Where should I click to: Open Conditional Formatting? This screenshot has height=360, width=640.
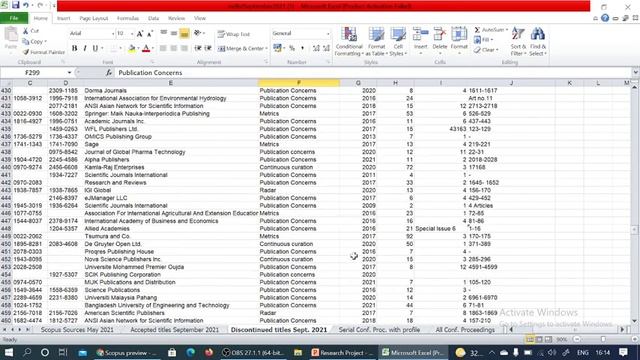point(349,42)
